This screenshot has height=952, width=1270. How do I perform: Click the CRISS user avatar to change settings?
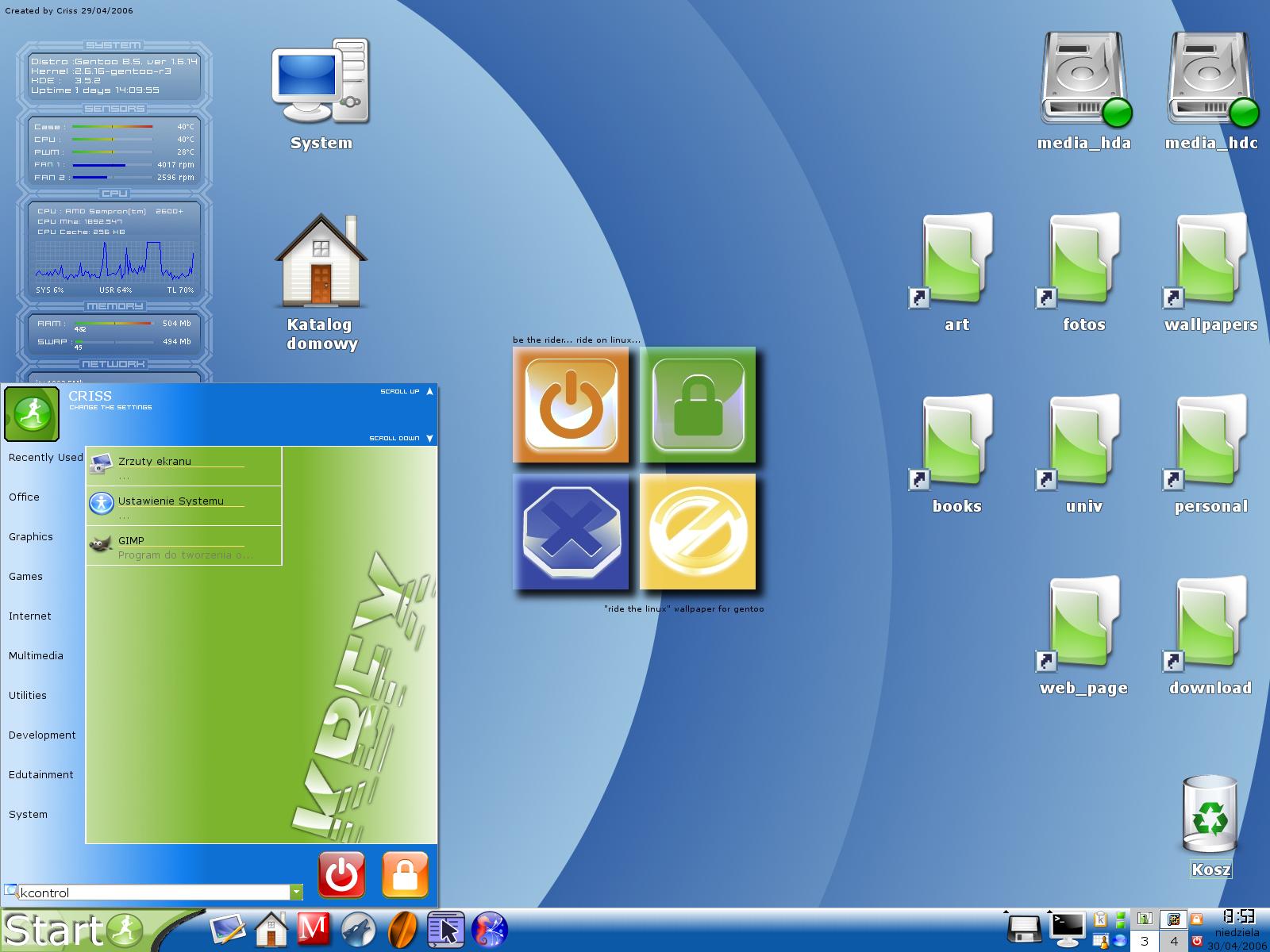pyautogui.click(x=32, y=413)
